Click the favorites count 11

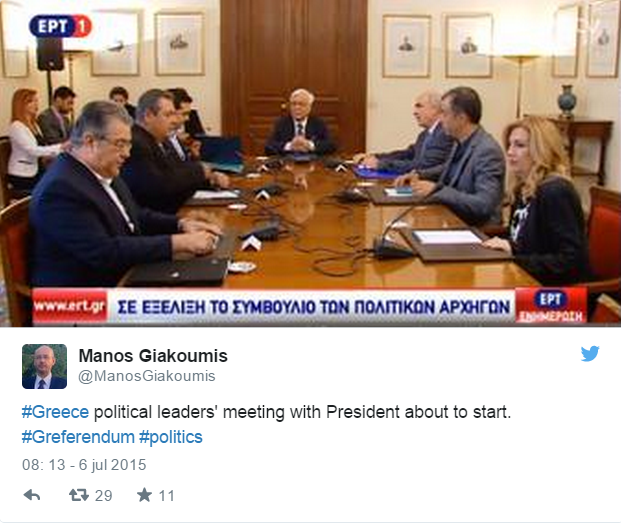coord(166,495)
